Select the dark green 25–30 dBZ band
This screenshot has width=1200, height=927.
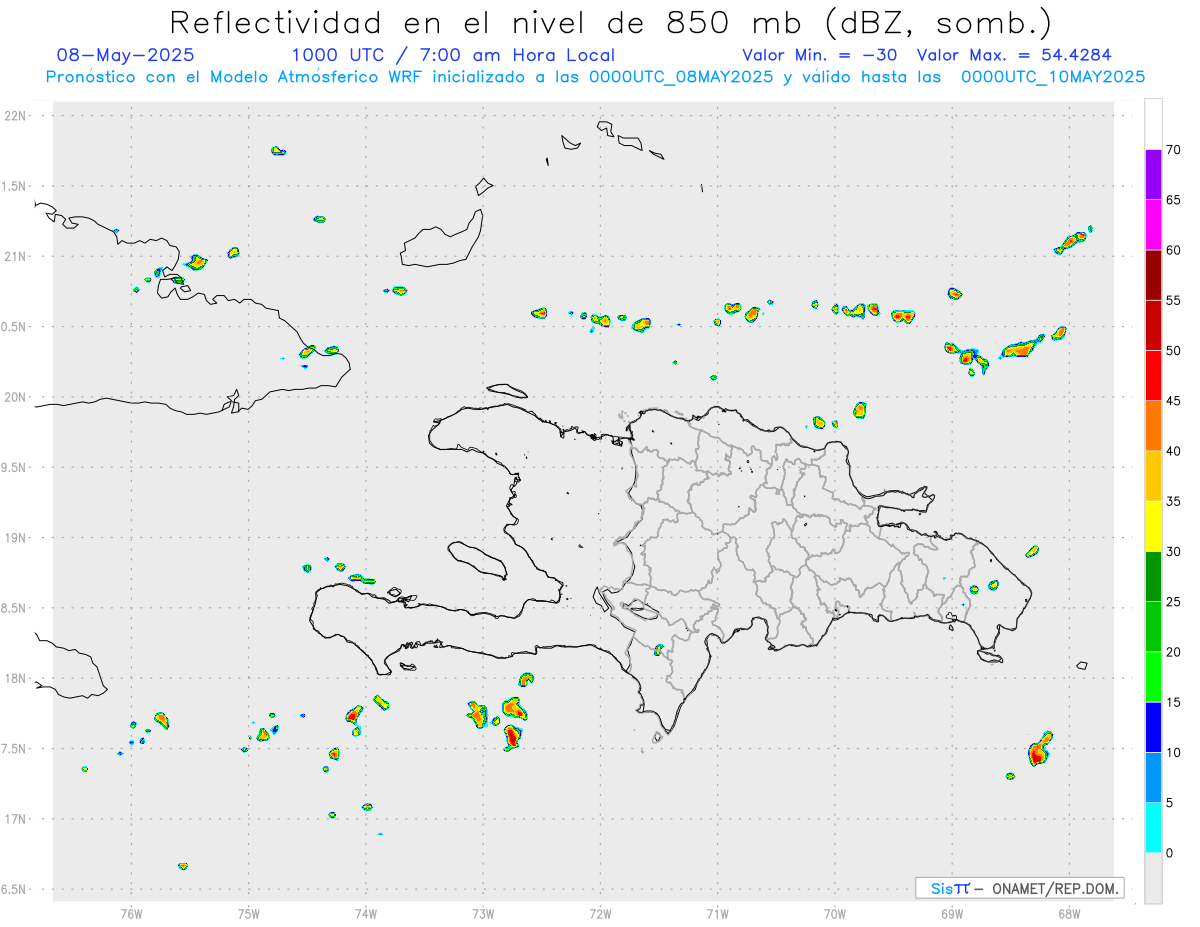click(1153, 577)
